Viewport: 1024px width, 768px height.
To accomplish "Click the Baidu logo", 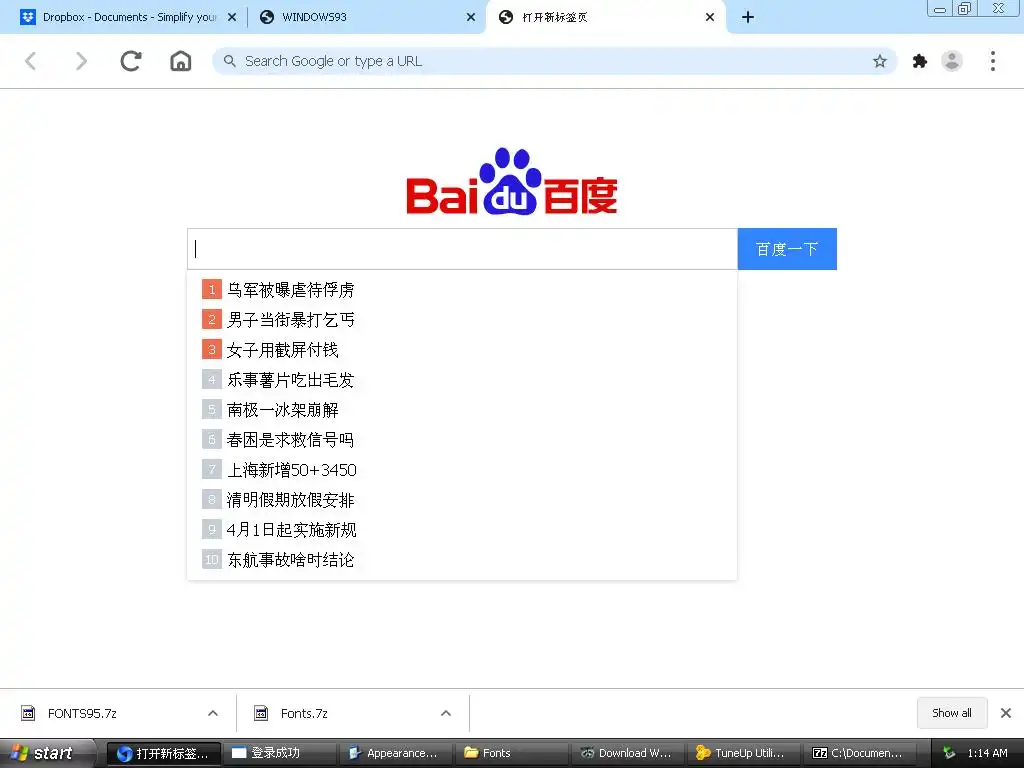I will (512, 181).
